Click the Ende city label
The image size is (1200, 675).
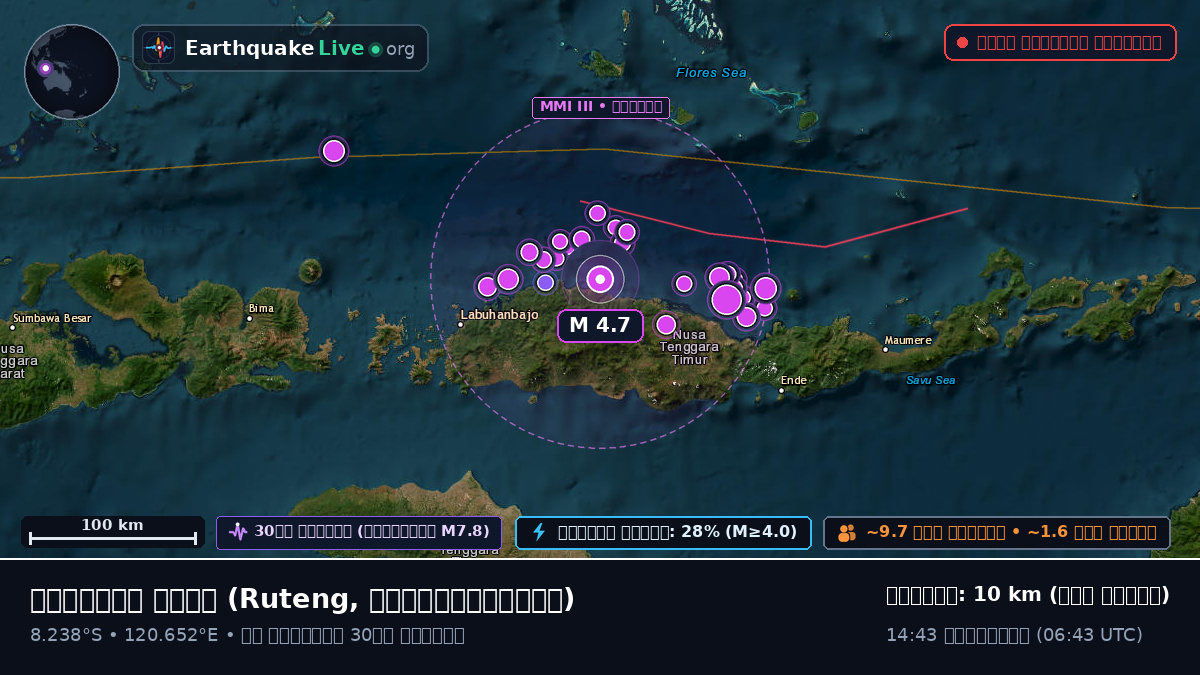click(x=794, y=380)
